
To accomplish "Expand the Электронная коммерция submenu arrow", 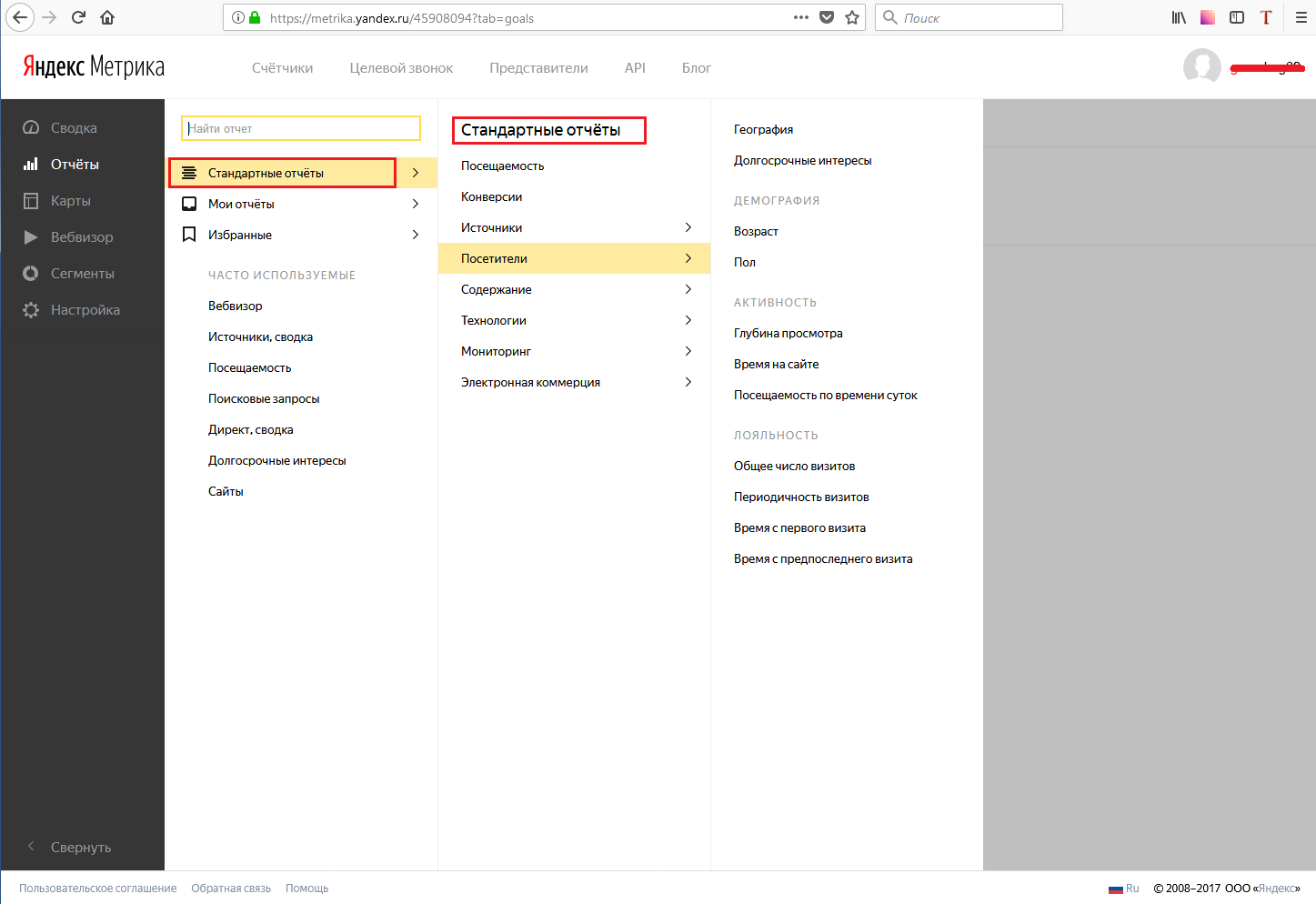I will click(x=688, y=382).
